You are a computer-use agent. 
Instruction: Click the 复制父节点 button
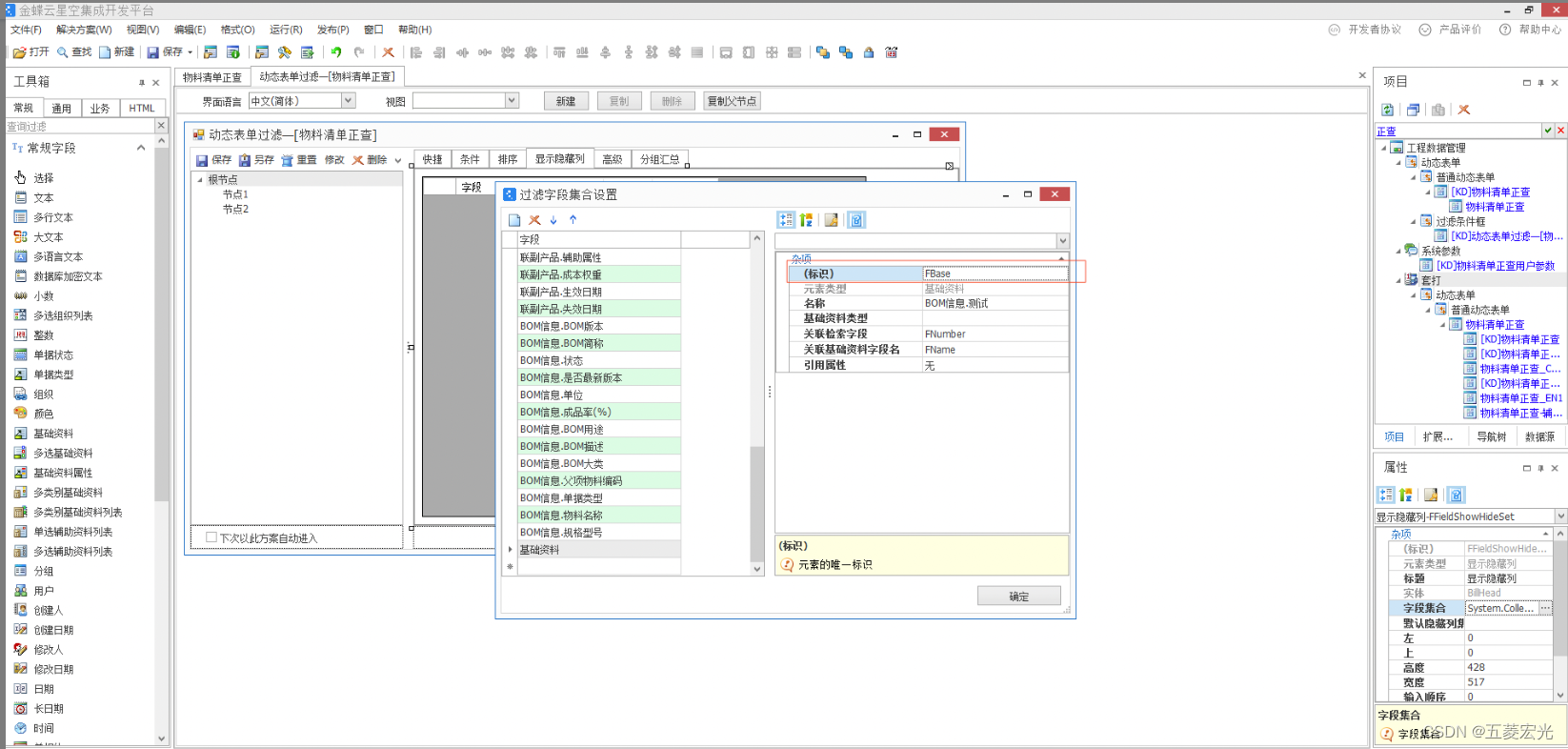click(x=733, y=101)
